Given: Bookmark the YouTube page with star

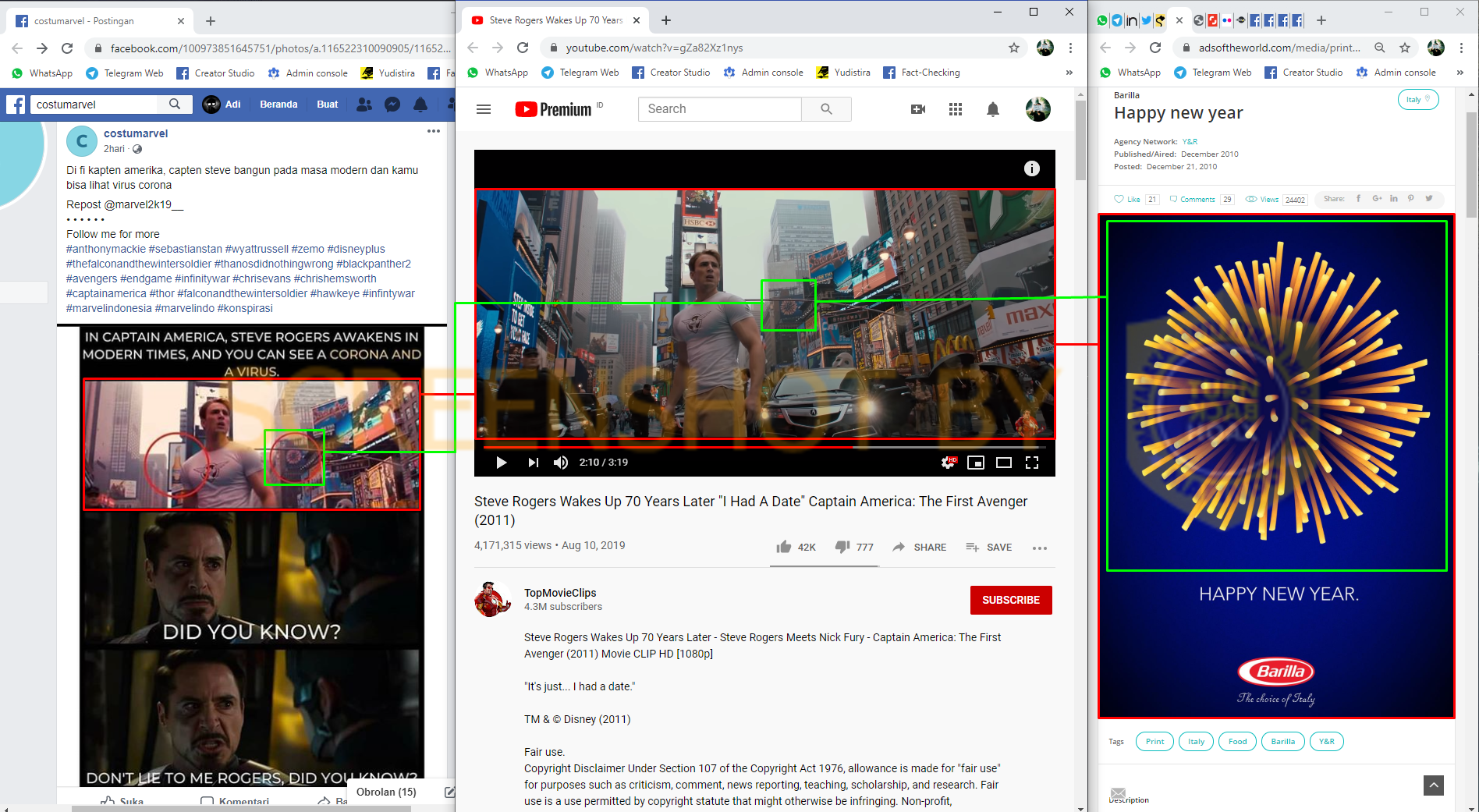Looking at the screenshot, I should [x=1014, y=48].
